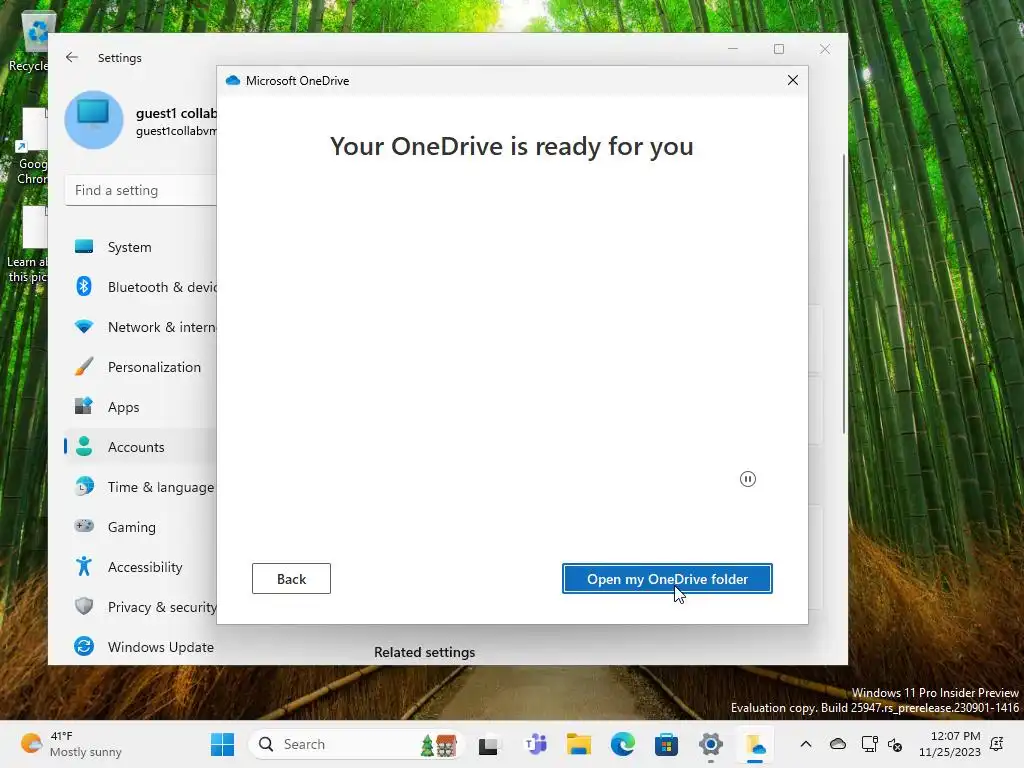Image resolution: width=1024 pixels, height=768 pixels.
Task: Click the Time & language globe icon
Action: click(84, 486)
